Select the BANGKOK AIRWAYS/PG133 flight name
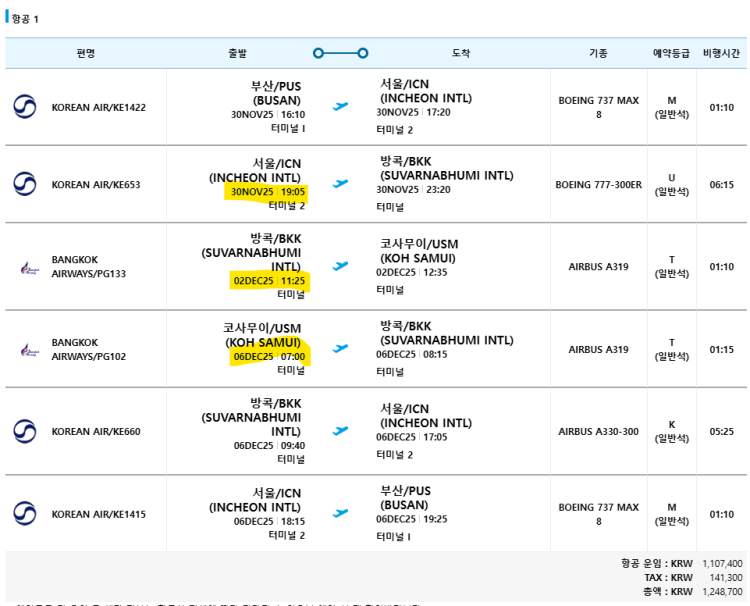 click(x=88, y=267)
